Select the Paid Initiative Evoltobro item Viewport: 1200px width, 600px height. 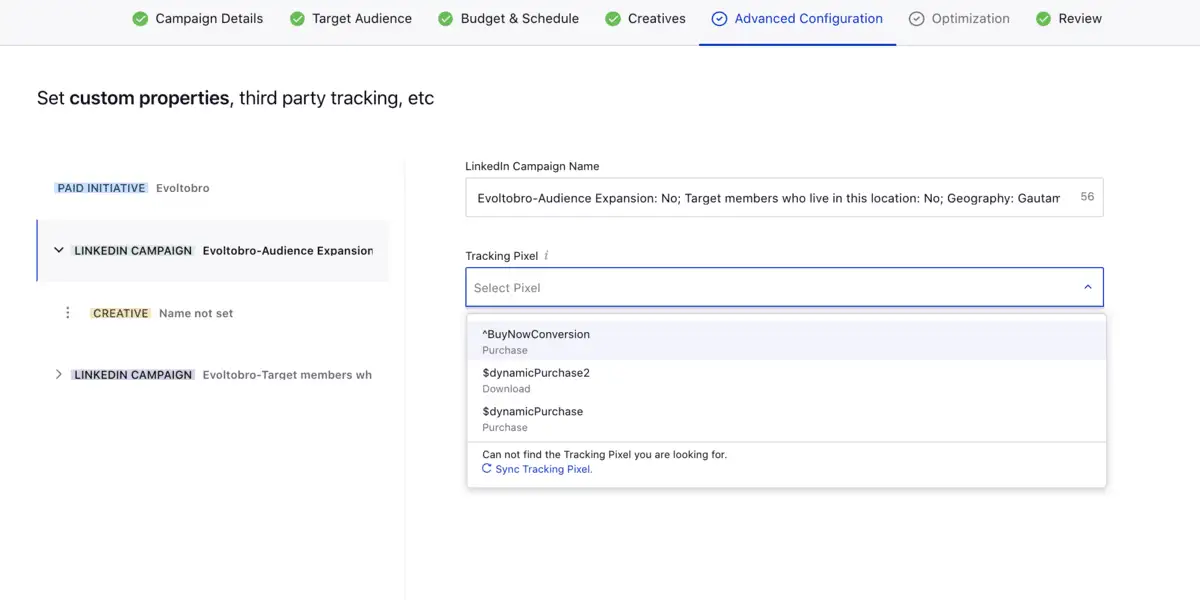tap(133, 188)
